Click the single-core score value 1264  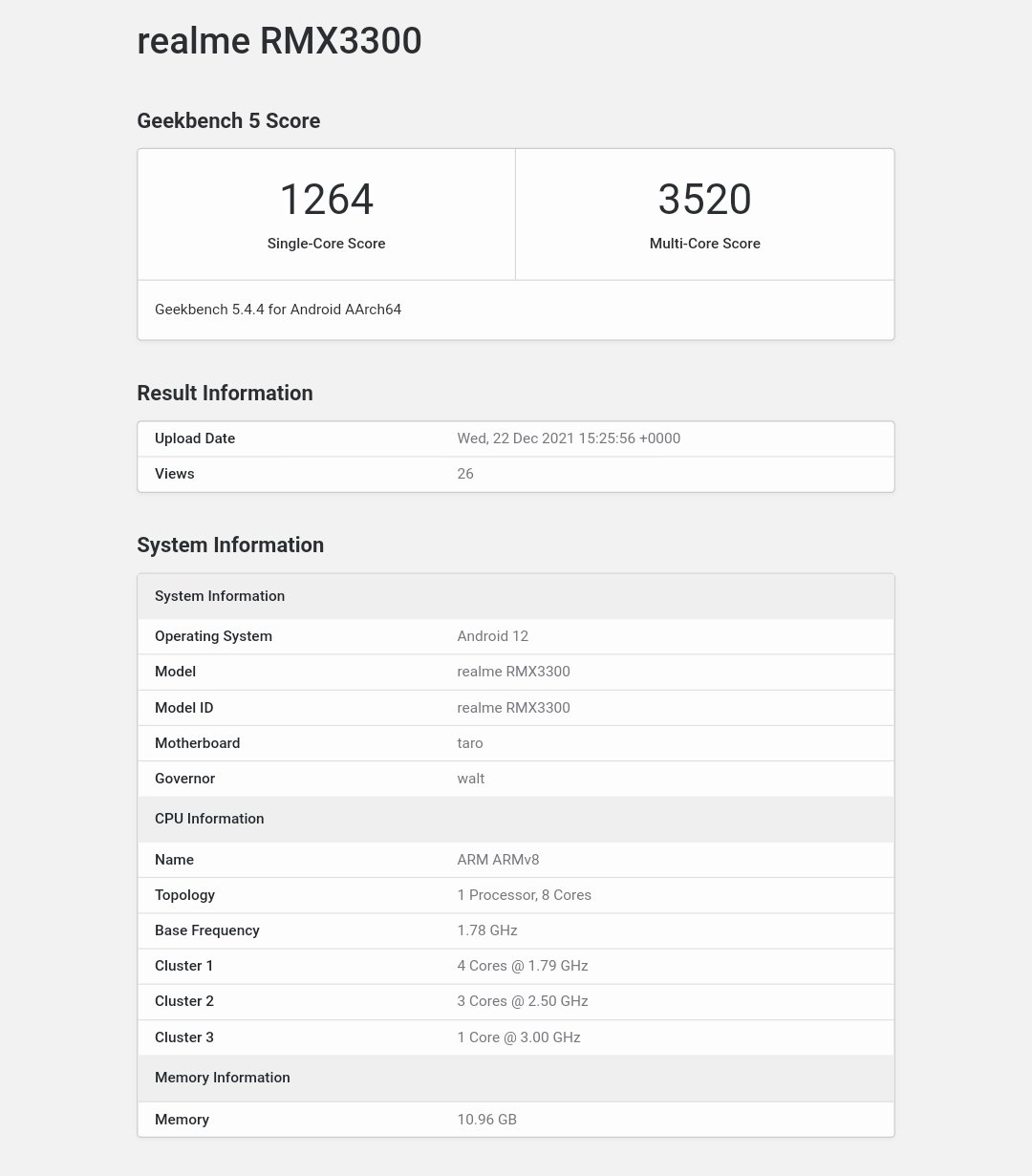point(326,200)
